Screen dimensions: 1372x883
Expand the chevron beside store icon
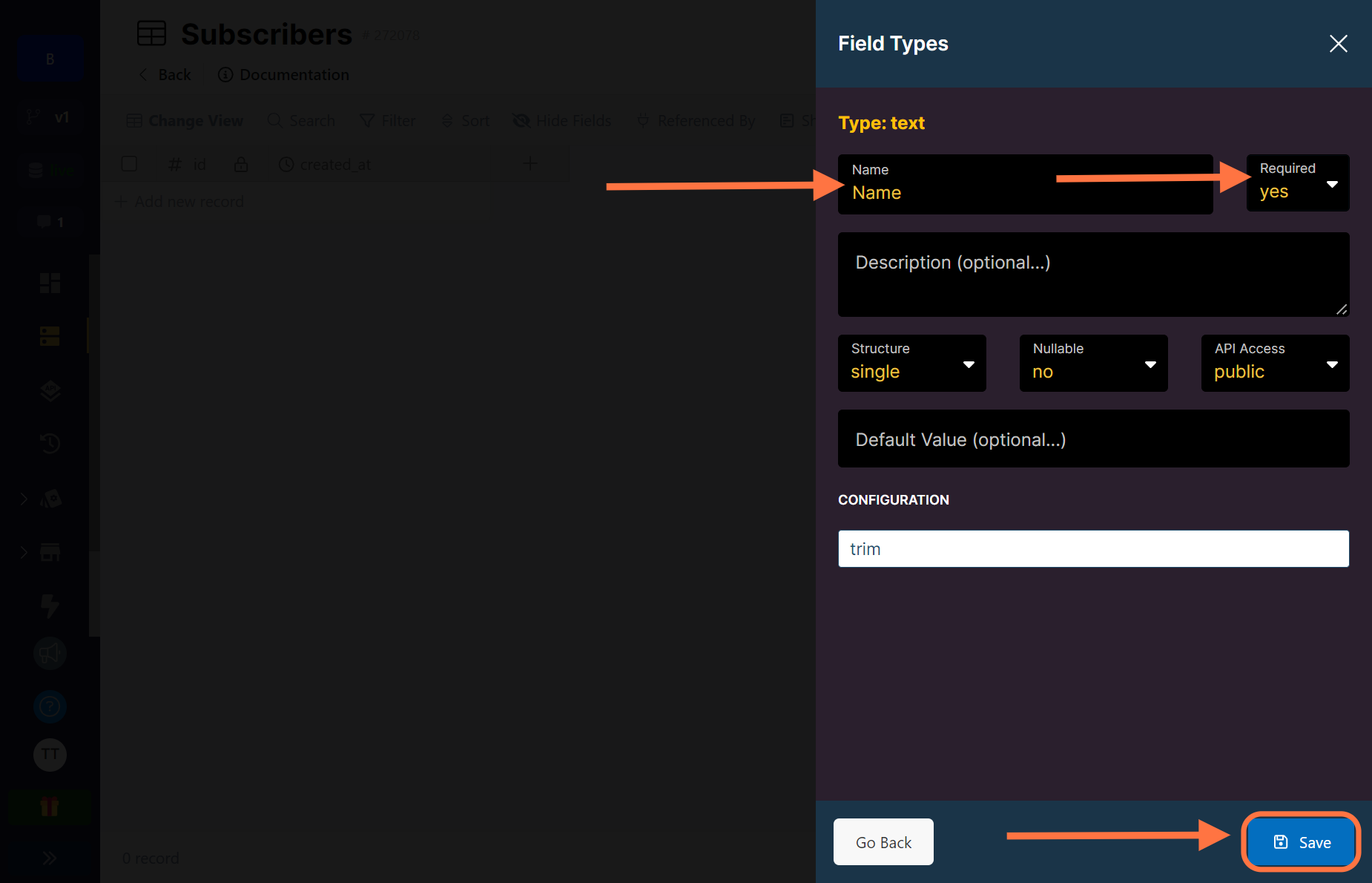[x=24, y=552]
